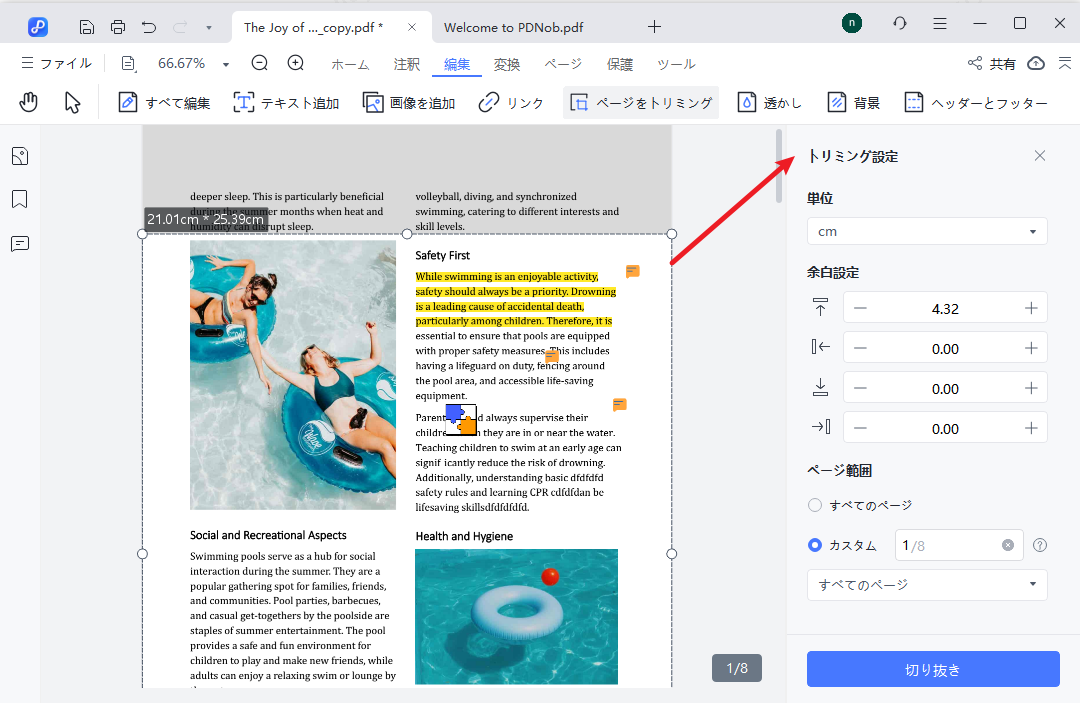
Task: Open the bookmarks panel in left sidebar
Action: pos(20,200)
